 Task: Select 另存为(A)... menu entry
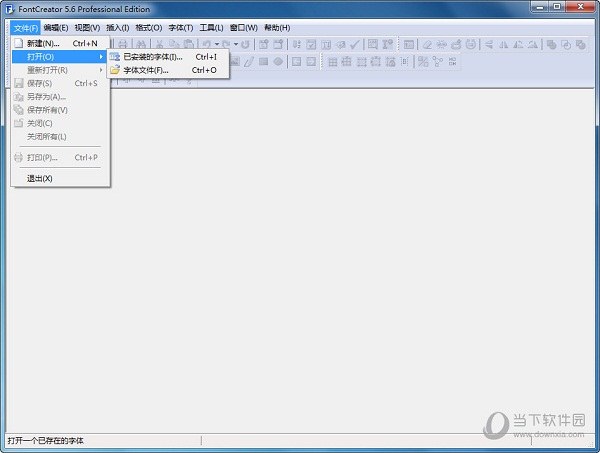click(60, 97)
